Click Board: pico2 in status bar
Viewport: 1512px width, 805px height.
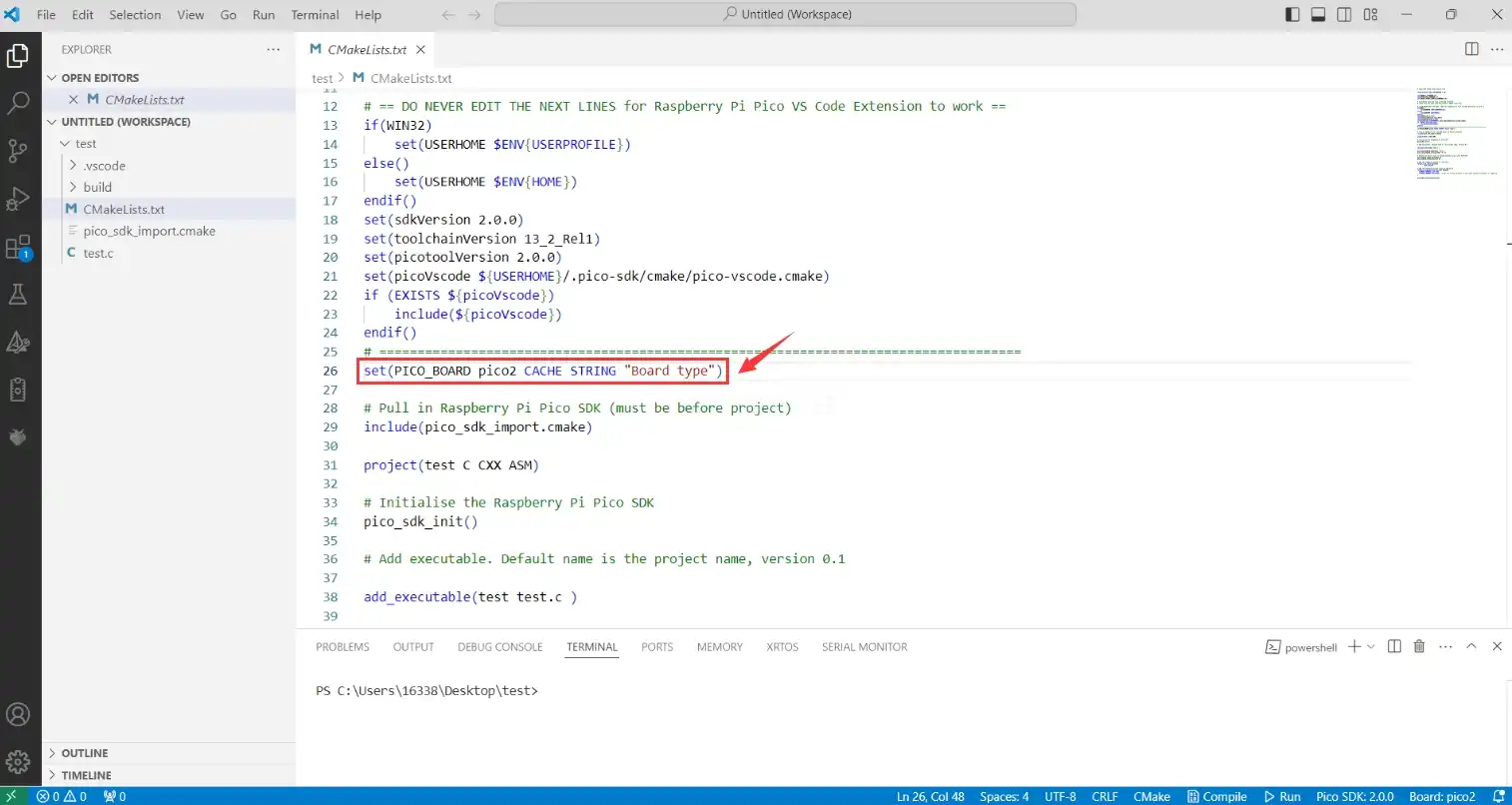1442,796
